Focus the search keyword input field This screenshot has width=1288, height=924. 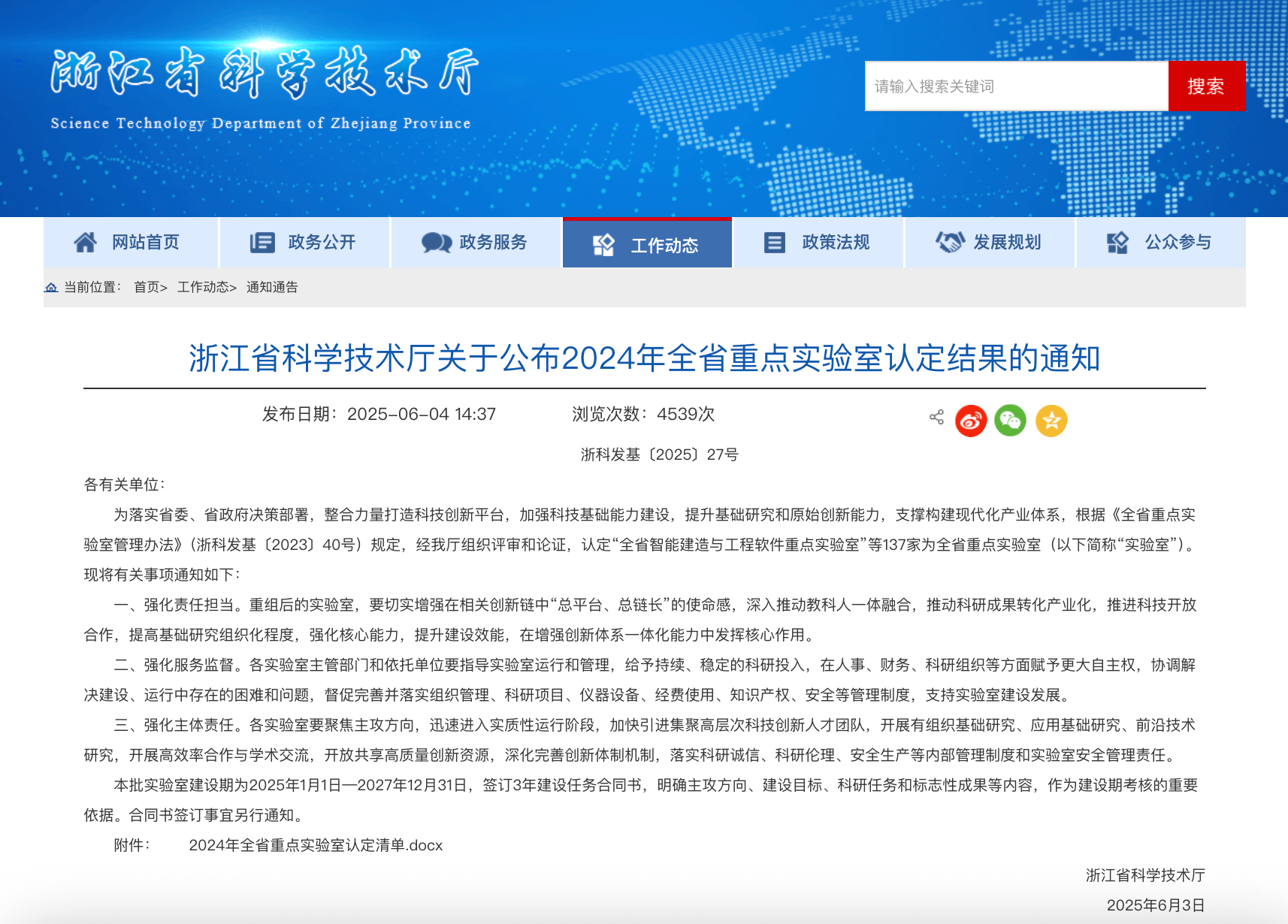[1016, 86]
